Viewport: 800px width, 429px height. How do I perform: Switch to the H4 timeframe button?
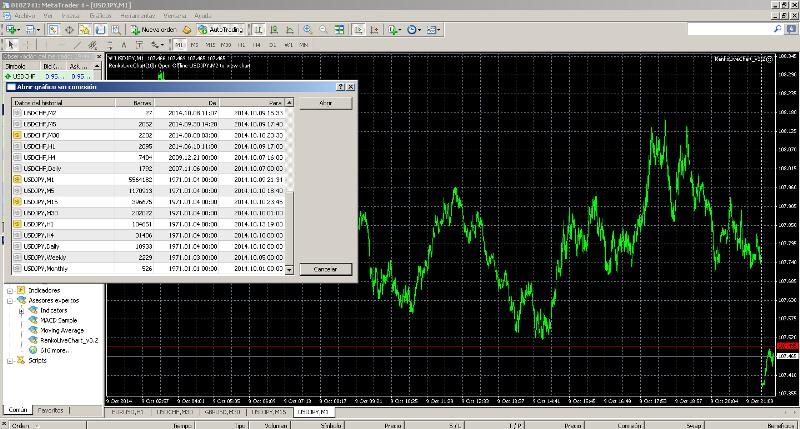[x=257, y=45]
